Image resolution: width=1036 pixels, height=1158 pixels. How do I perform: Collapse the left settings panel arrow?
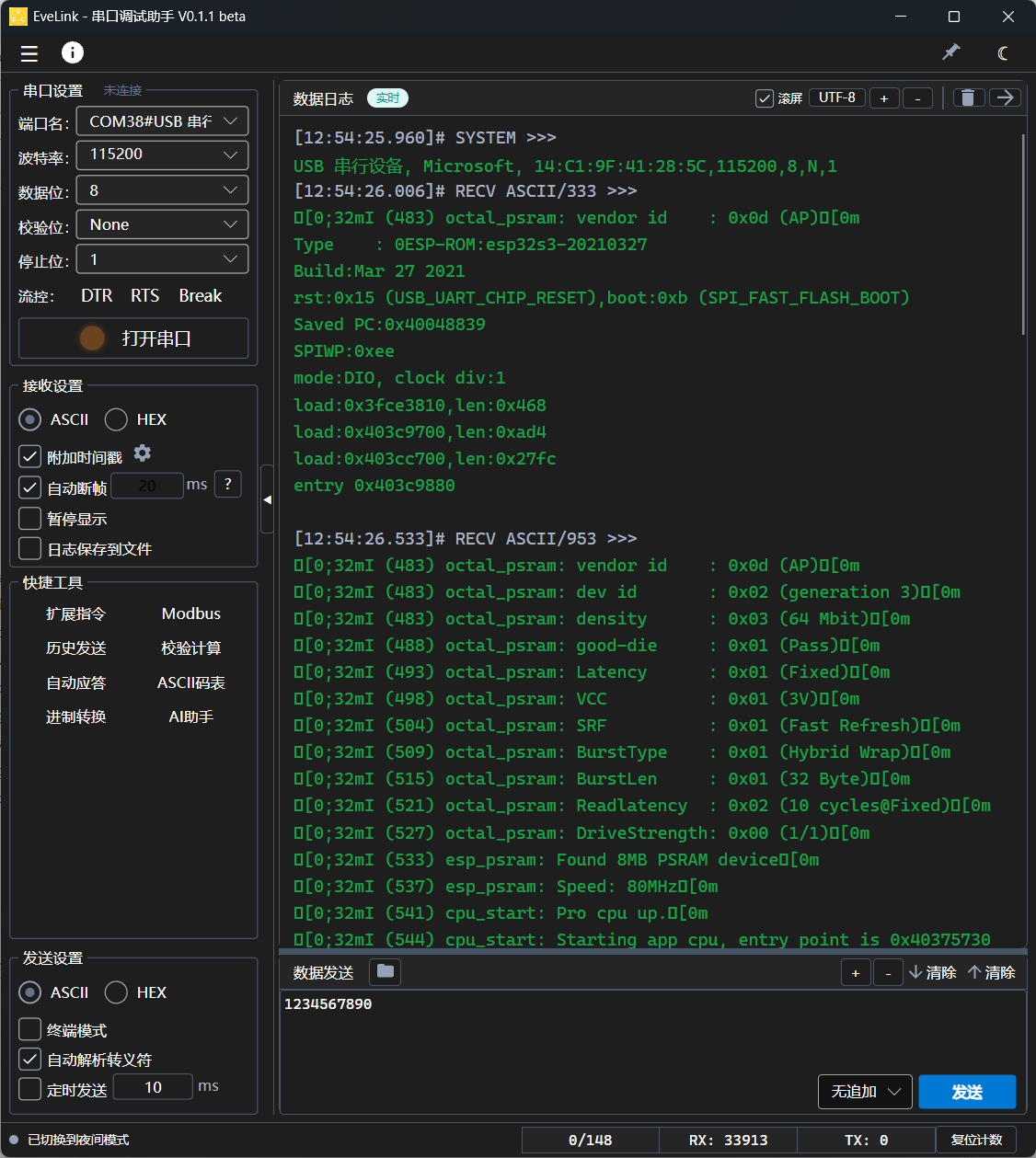(267, 499)
